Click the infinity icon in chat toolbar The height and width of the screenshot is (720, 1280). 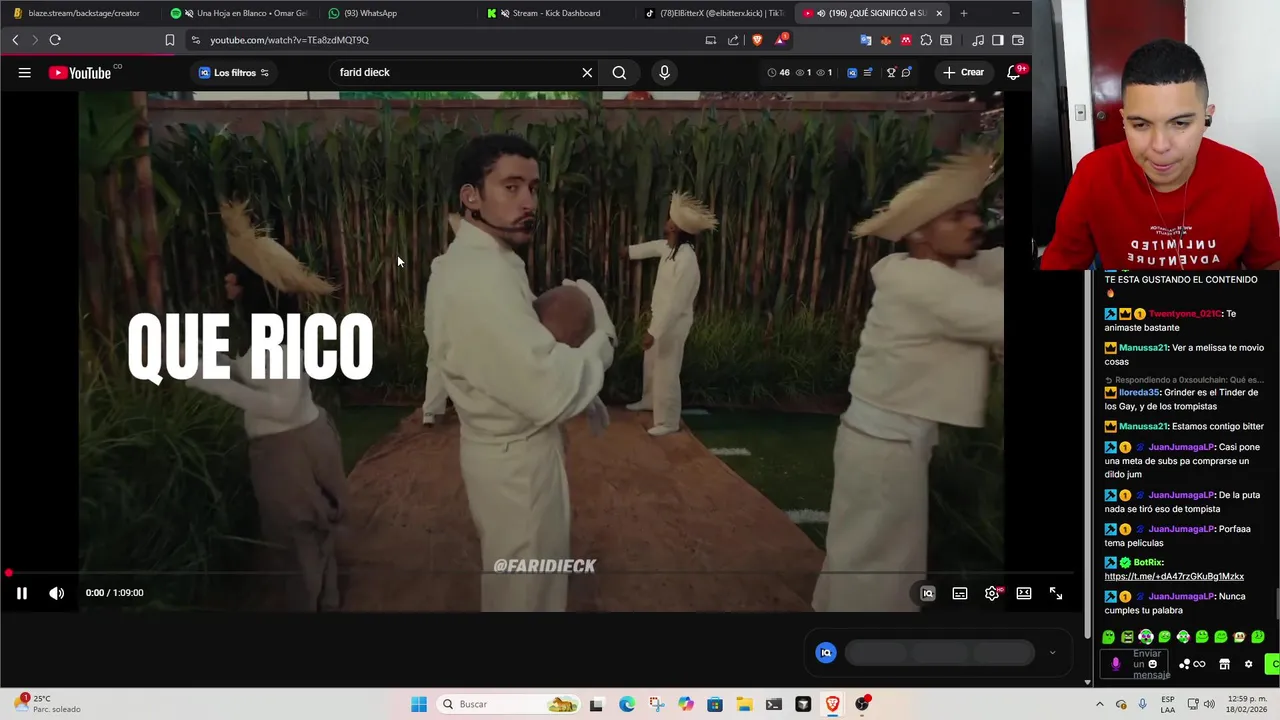coord(1199,664)
